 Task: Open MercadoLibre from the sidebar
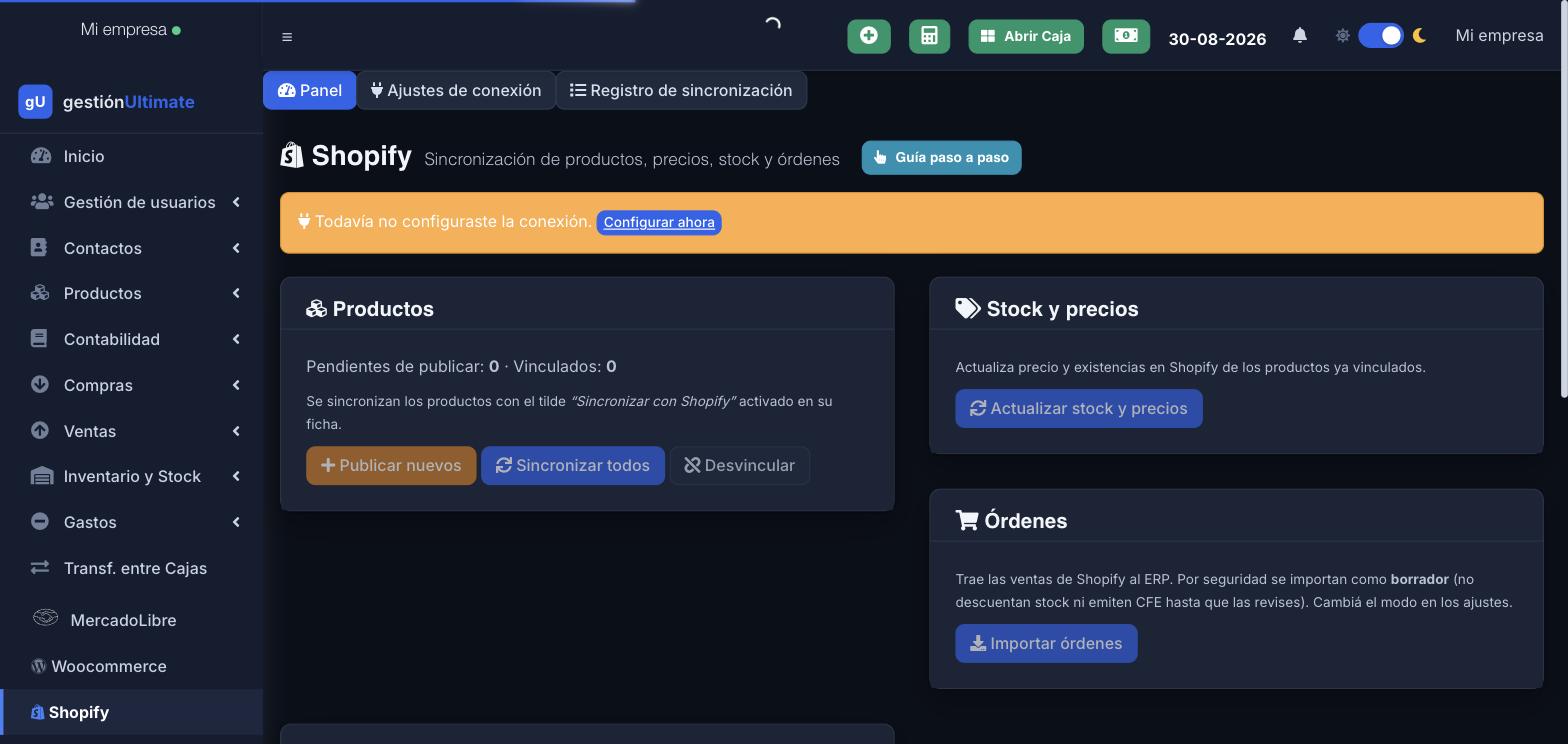click(131, 620)
